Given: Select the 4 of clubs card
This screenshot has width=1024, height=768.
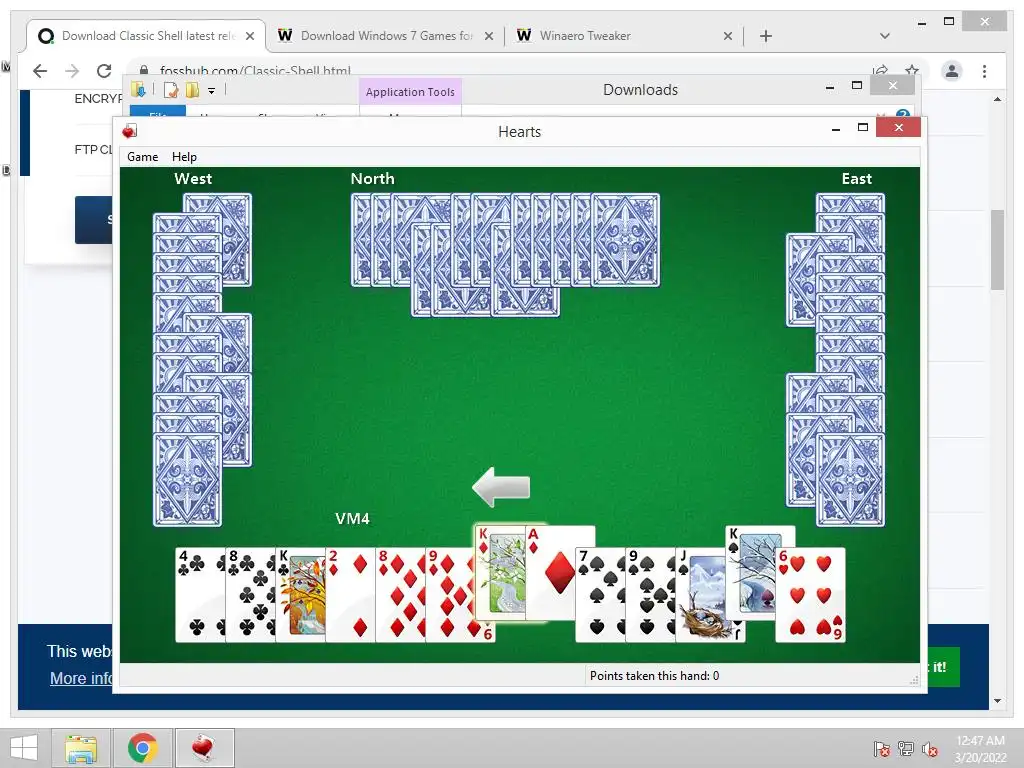Looking at the screenshot, I should point(200,595).
